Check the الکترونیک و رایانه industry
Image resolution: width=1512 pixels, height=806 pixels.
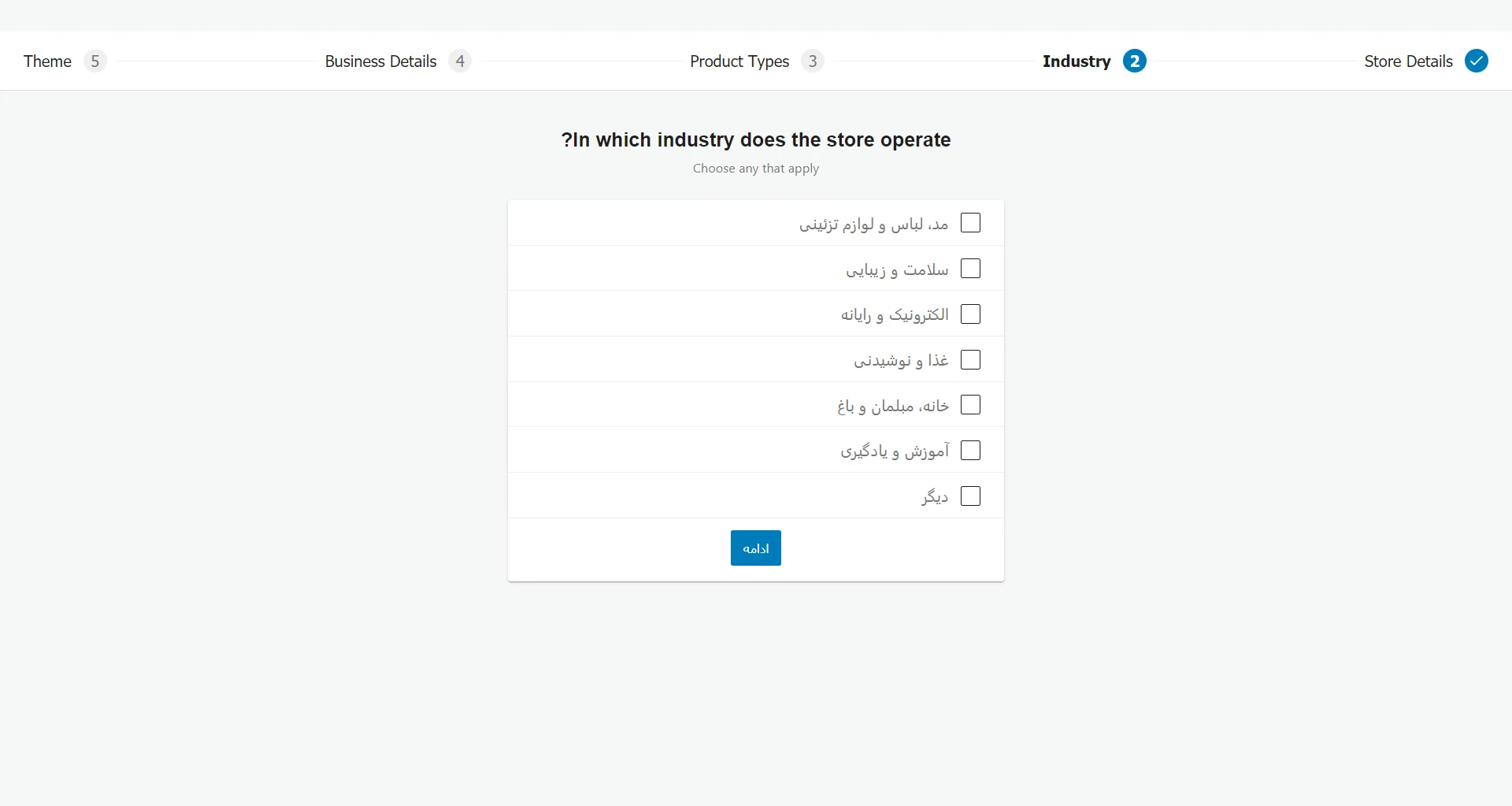point(972,314)
